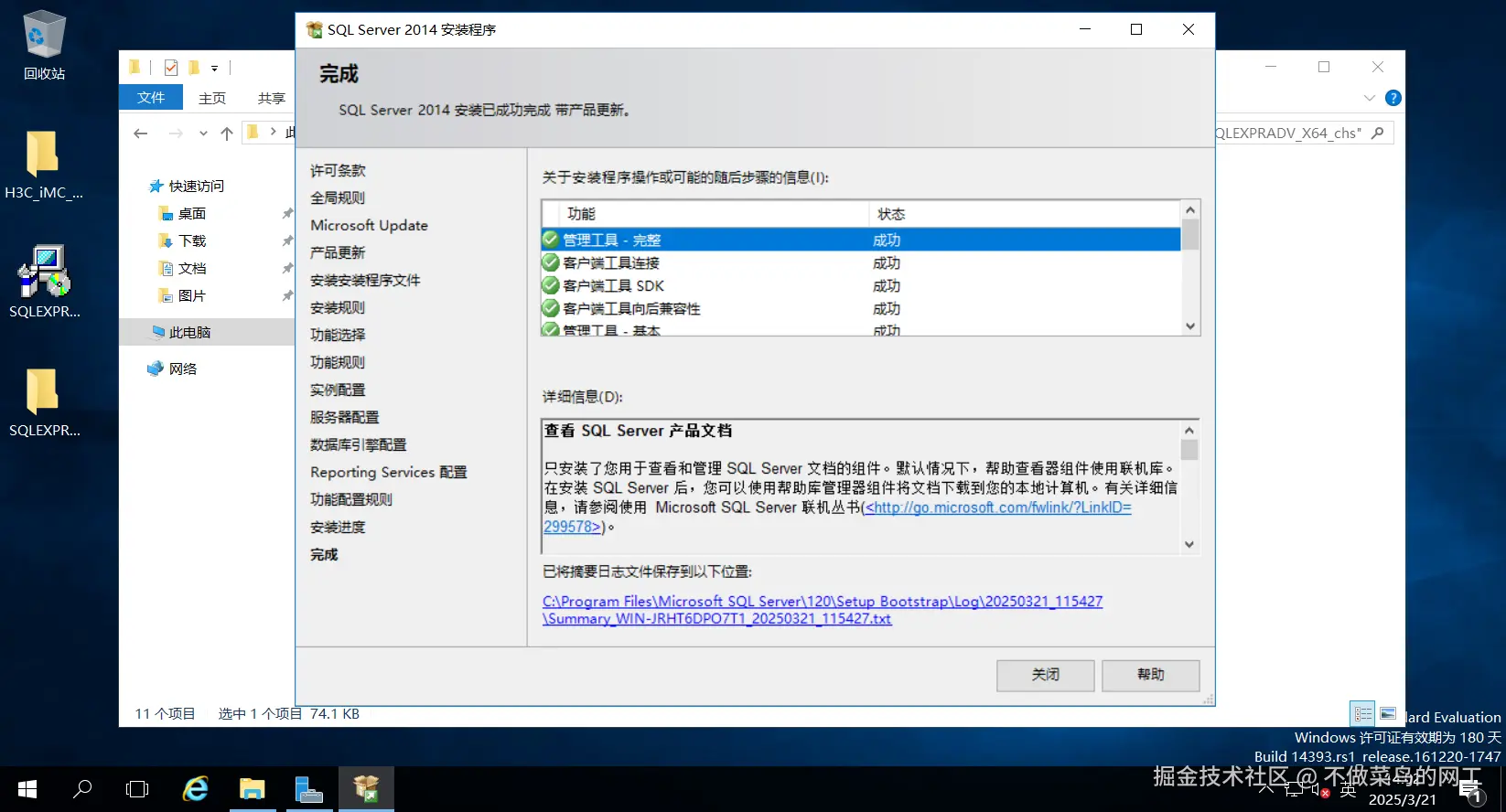Open the Explorer 共享 ribbon tab

271,98
